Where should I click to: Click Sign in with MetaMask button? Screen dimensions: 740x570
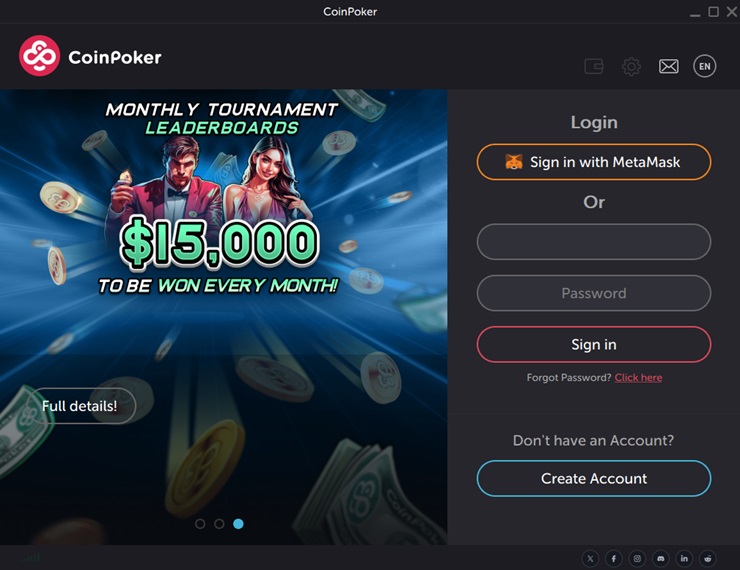tap(594, 162)
